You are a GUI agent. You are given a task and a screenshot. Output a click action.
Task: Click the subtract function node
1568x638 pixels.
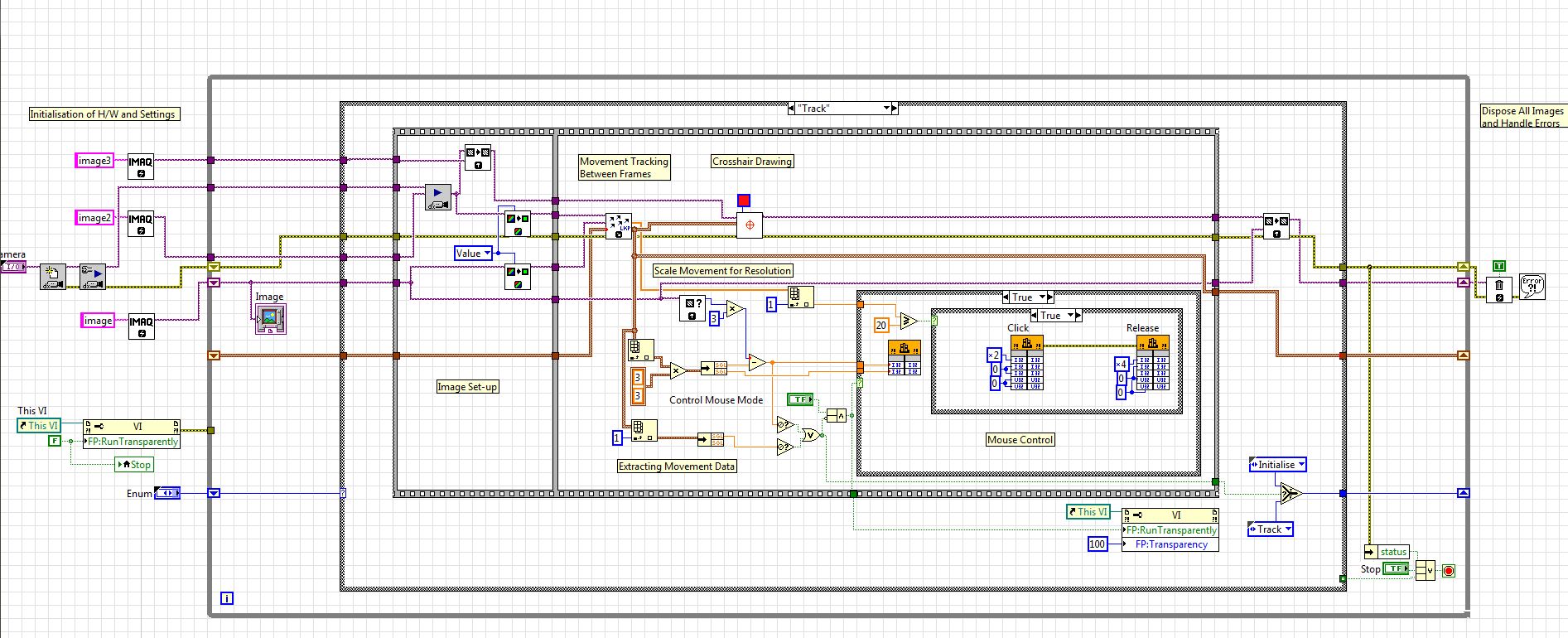756,362
